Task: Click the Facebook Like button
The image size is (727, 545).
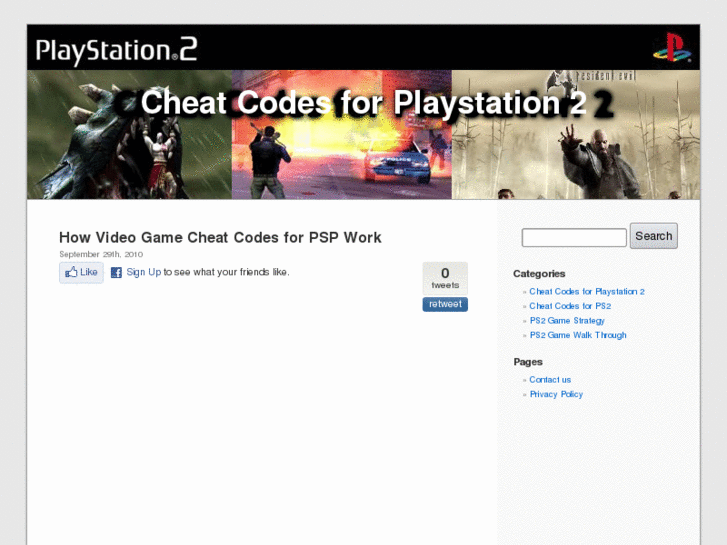Action: tap(81, 272)
